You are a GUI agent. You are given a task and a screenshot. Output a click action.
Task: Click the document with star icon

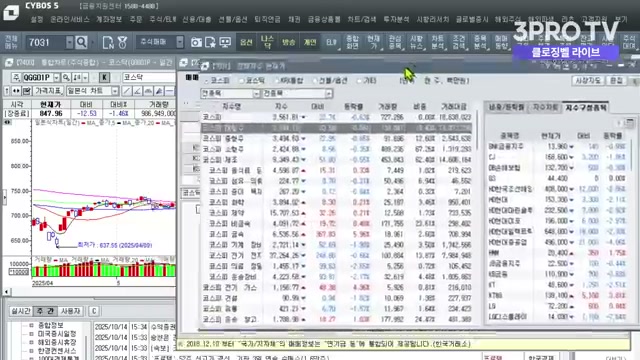211,42
